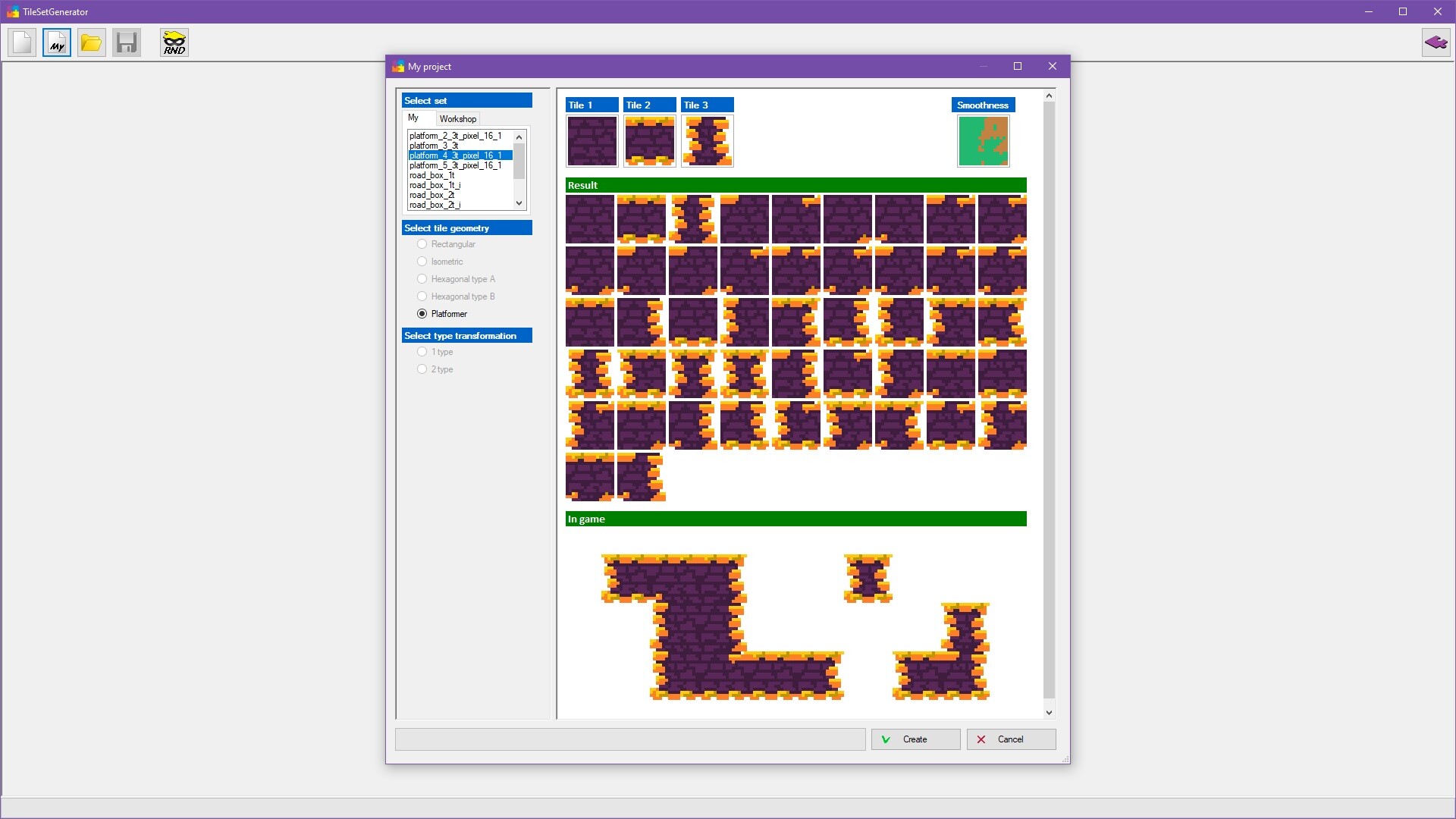Open the My projects icon
The height and width of the screenshot is (819, 1456).
[x=56, y=42]
